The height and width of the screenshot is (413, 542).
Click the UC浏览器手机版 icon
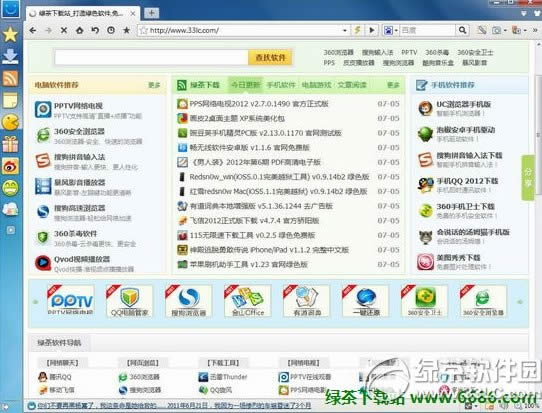425,109
